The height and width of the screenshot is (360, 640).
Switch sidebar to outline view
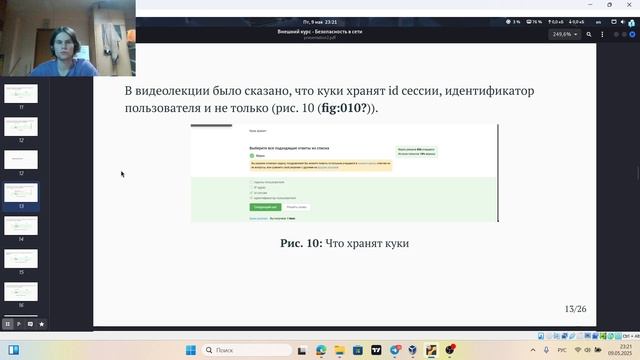pos(19,324)
